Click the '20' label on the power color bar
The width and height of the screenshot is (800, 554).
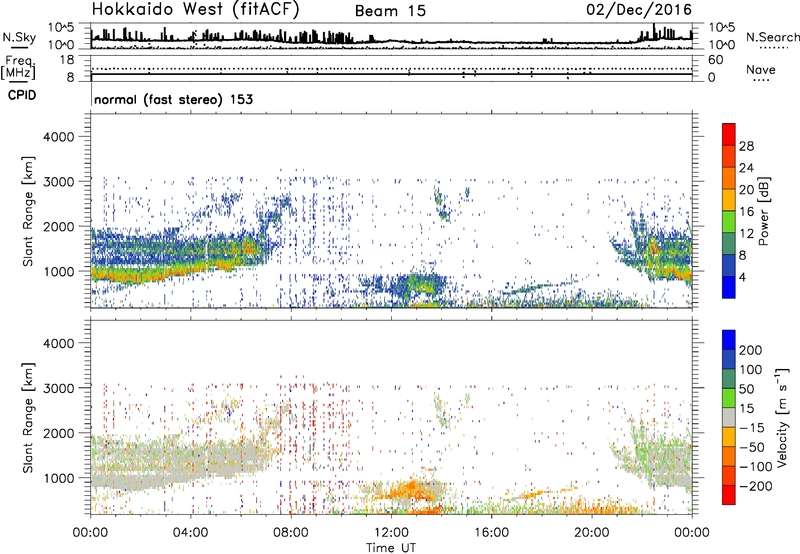pyautogui.click(x=746, y=190)
